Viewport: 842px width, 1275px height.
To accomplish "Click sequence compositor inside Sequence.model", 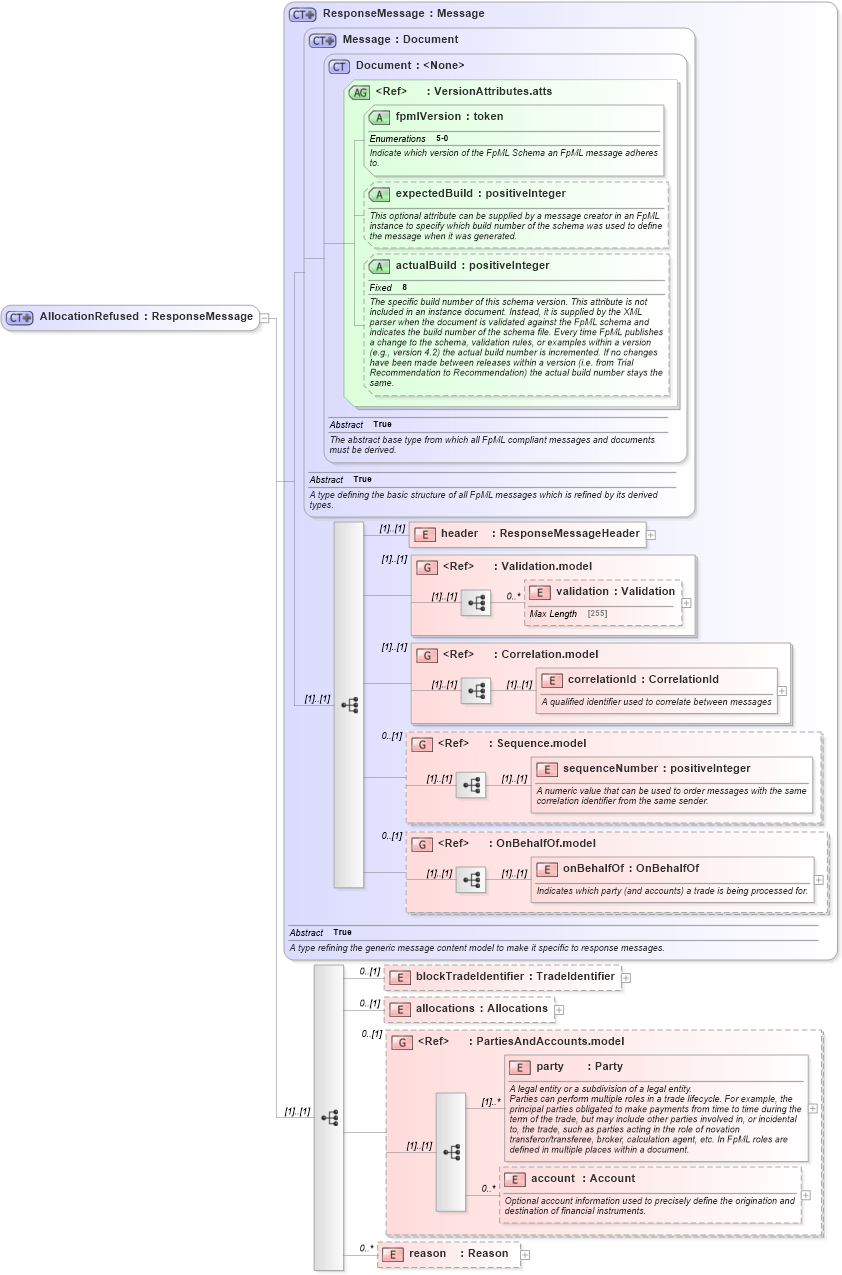I will [x=471, y=785].
